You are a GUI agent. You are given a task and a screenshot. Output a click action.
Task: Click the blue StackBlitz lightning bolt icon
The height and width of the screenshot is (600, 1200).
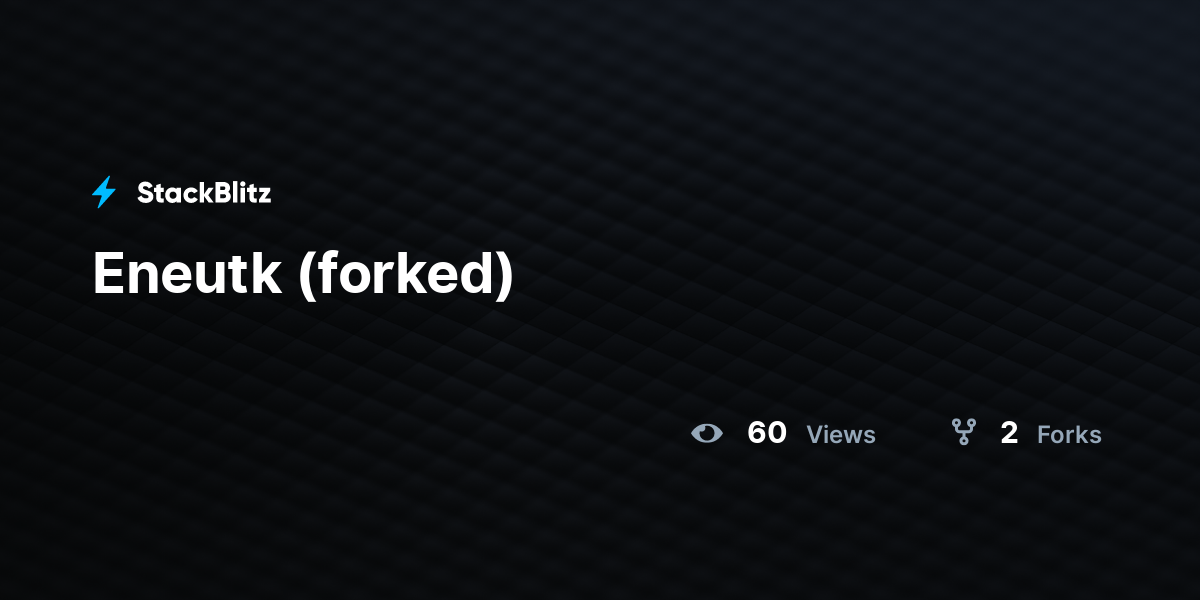point(104,192)
